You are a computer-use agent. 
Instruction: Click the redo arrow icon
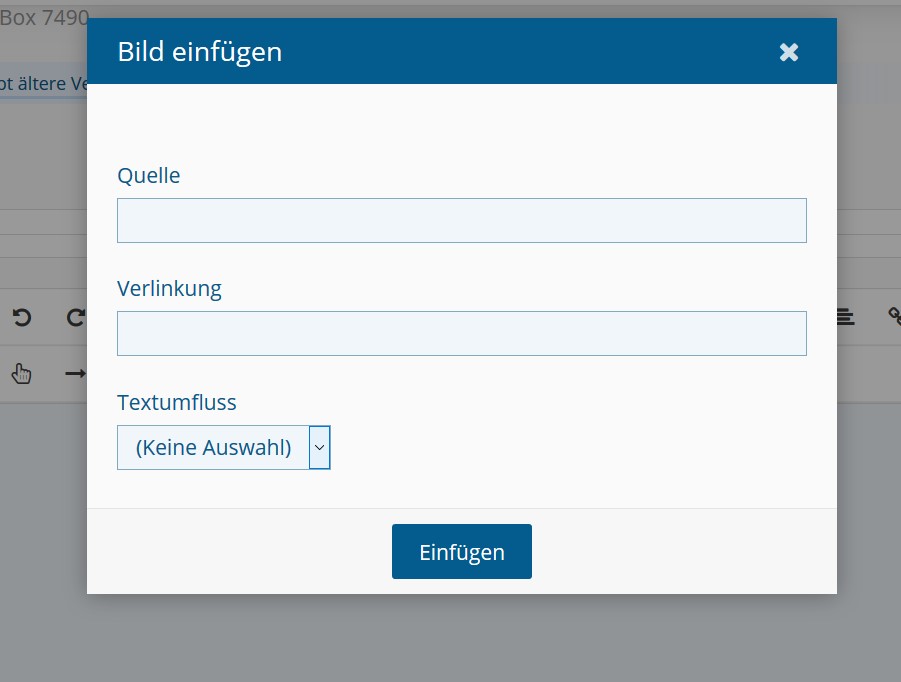[75, 318]
